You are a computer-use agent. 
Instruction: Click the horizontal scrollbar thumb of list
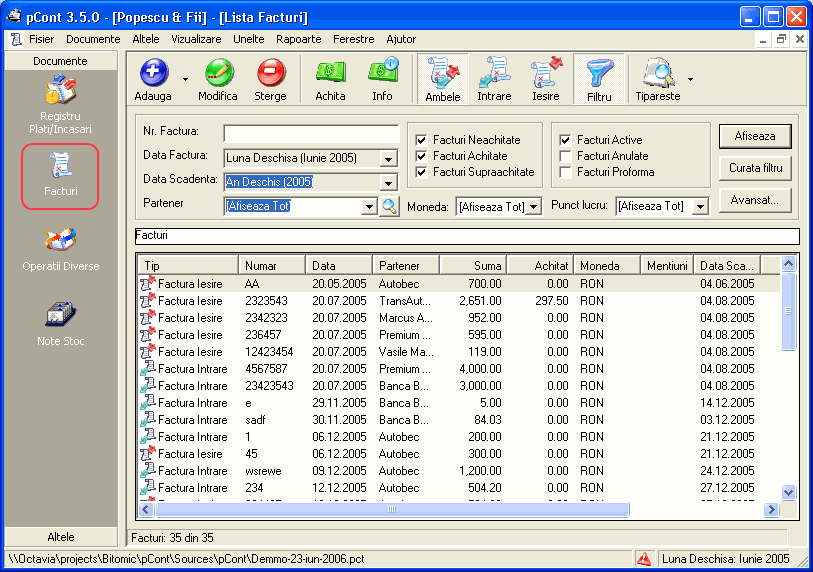pos(392,509)
